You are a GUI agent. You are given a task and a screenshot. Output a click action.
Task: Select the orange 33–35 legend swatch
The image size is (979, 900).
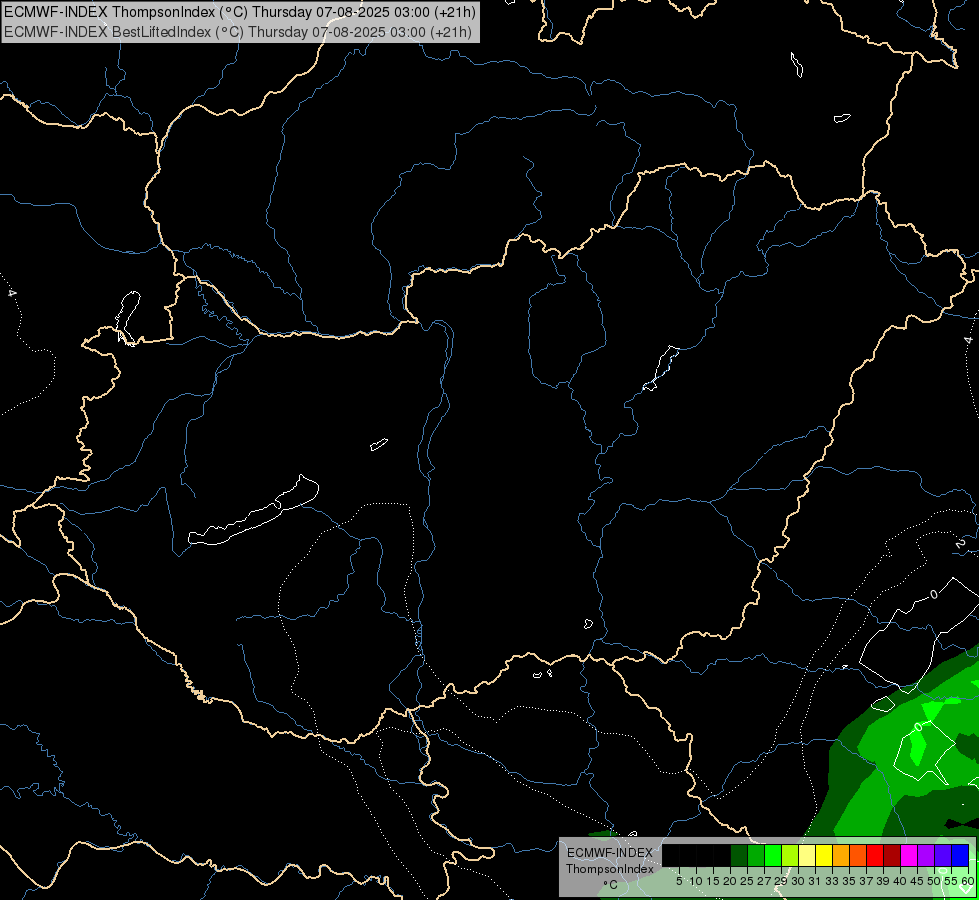click(841, 855)
